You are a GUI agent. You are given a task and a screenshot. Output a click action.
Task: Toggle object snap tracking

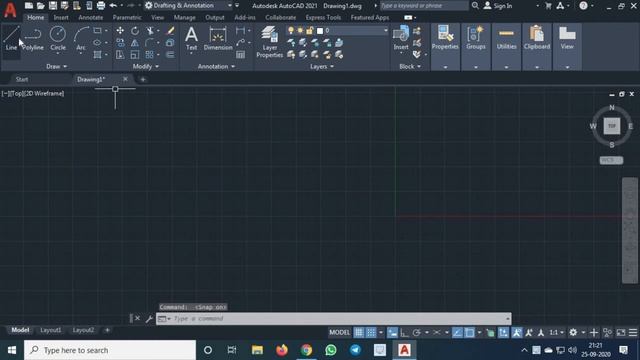coord(458,333)
